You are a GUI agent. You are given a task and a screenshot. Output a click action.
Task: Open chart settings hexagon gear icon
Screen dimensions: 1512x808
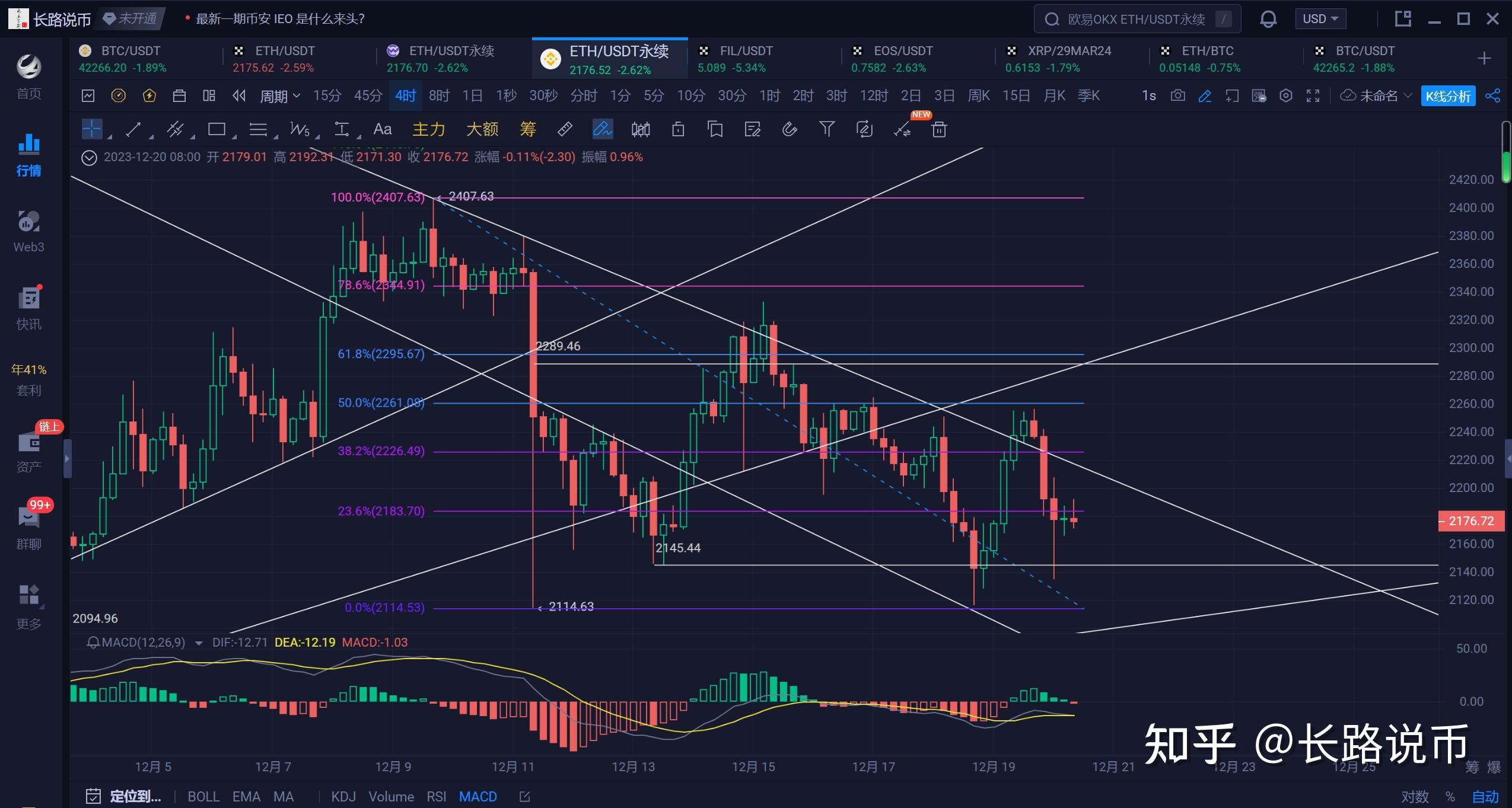tap(1285, 95)
